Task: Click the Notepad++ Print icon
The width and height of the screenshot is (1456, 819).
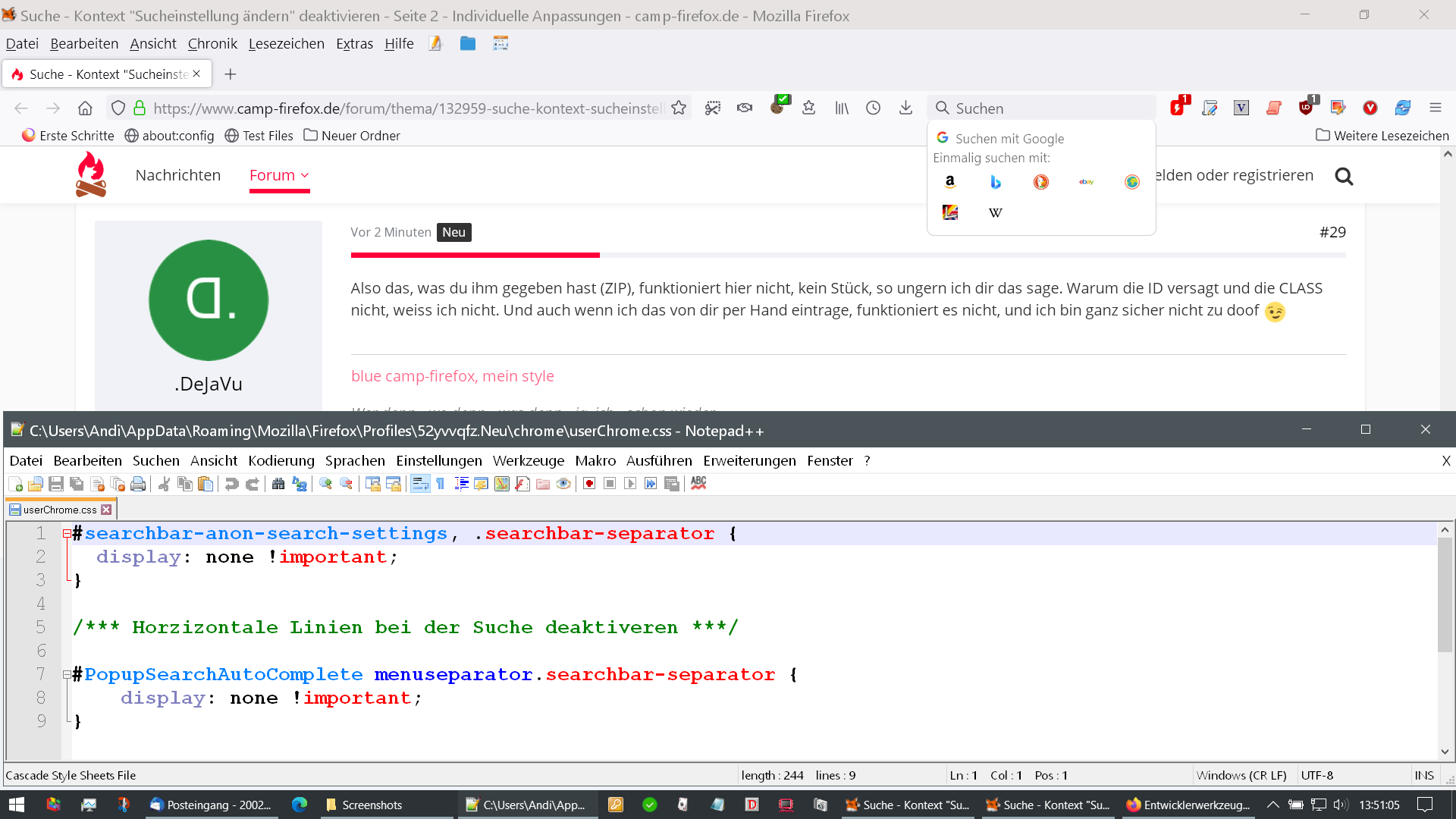Action: (138, 484)
